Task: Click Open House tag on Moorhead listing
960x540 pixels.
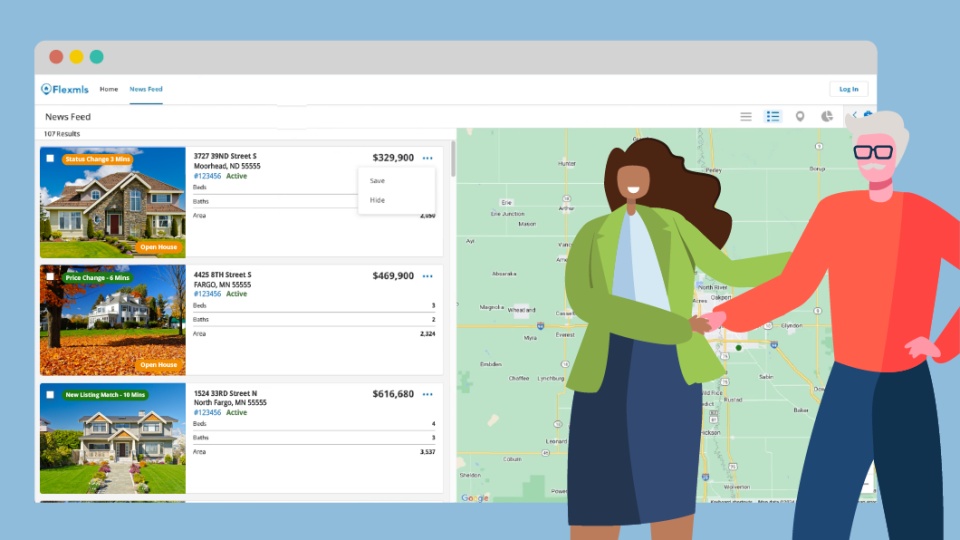Action: (x=159, y=247)
